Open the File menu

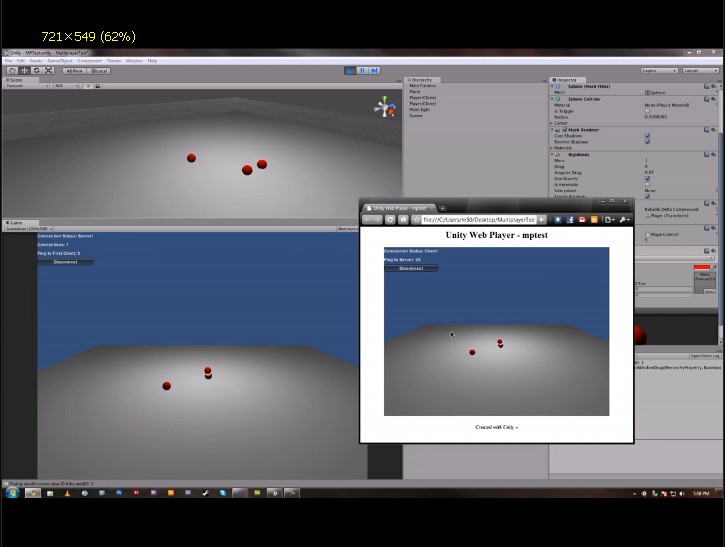click(x=8, y=61)
